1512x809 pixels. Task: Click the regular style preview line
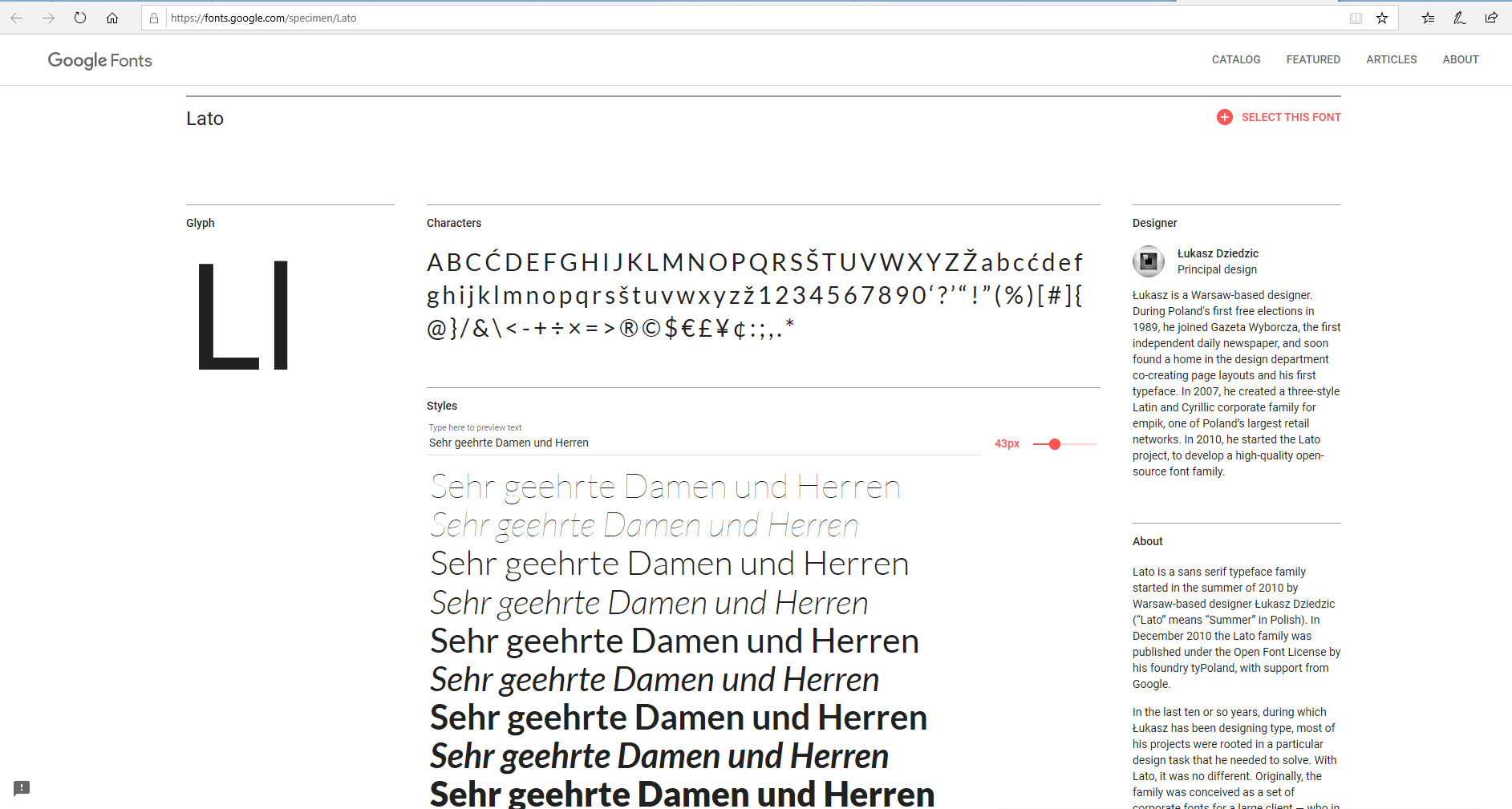(x=675, y=641)
